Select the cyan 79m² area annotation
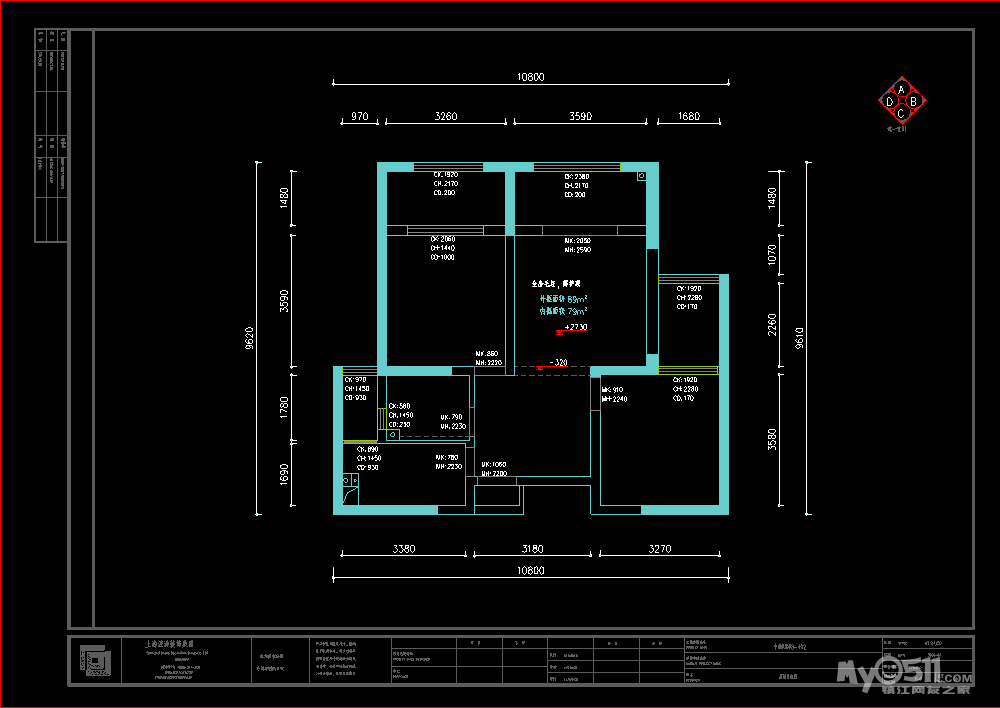Viewport: 1000px width, 708px height. tap(564, 312)
